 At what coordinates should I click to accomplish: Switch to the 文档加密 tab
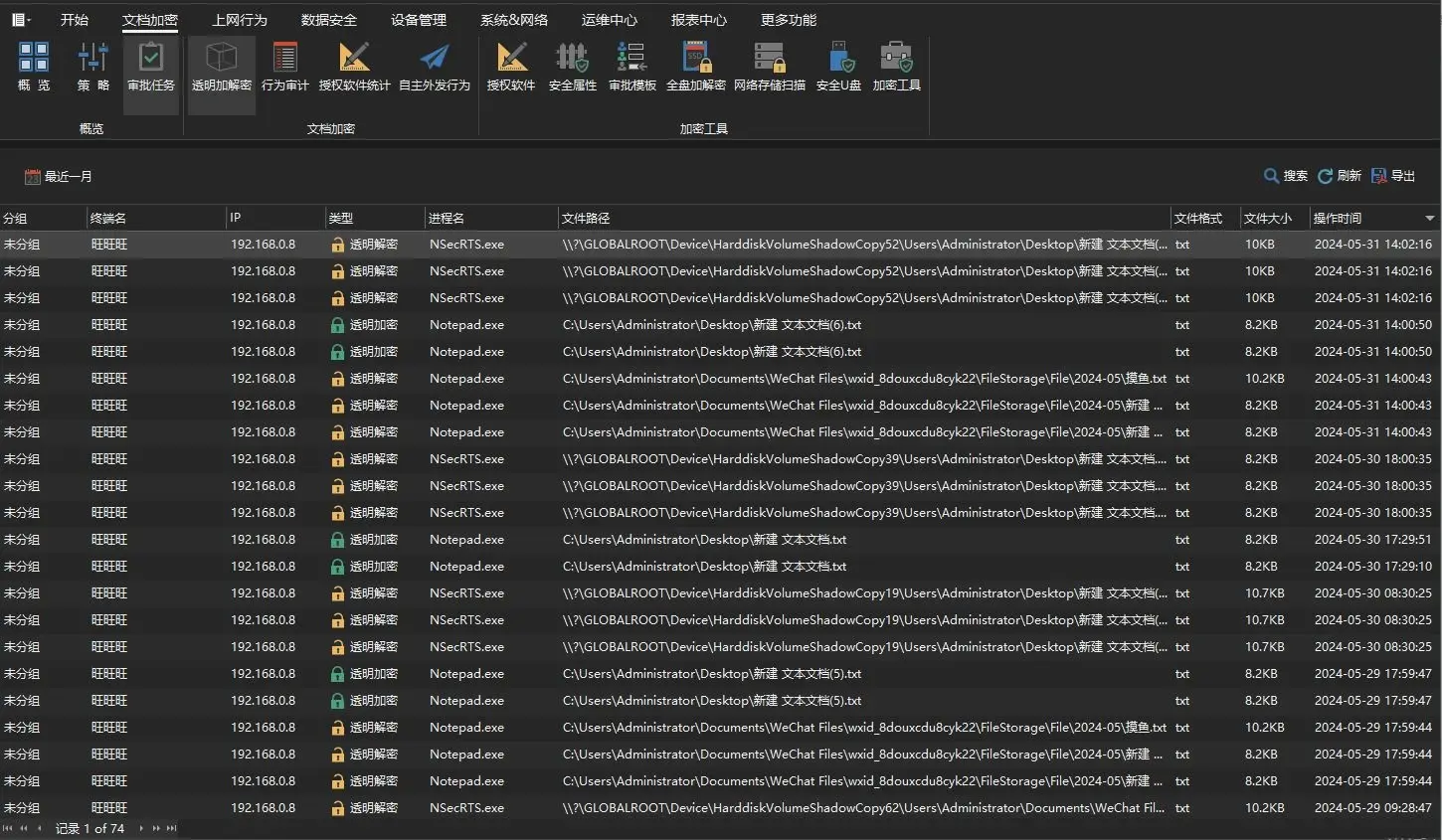150,20
